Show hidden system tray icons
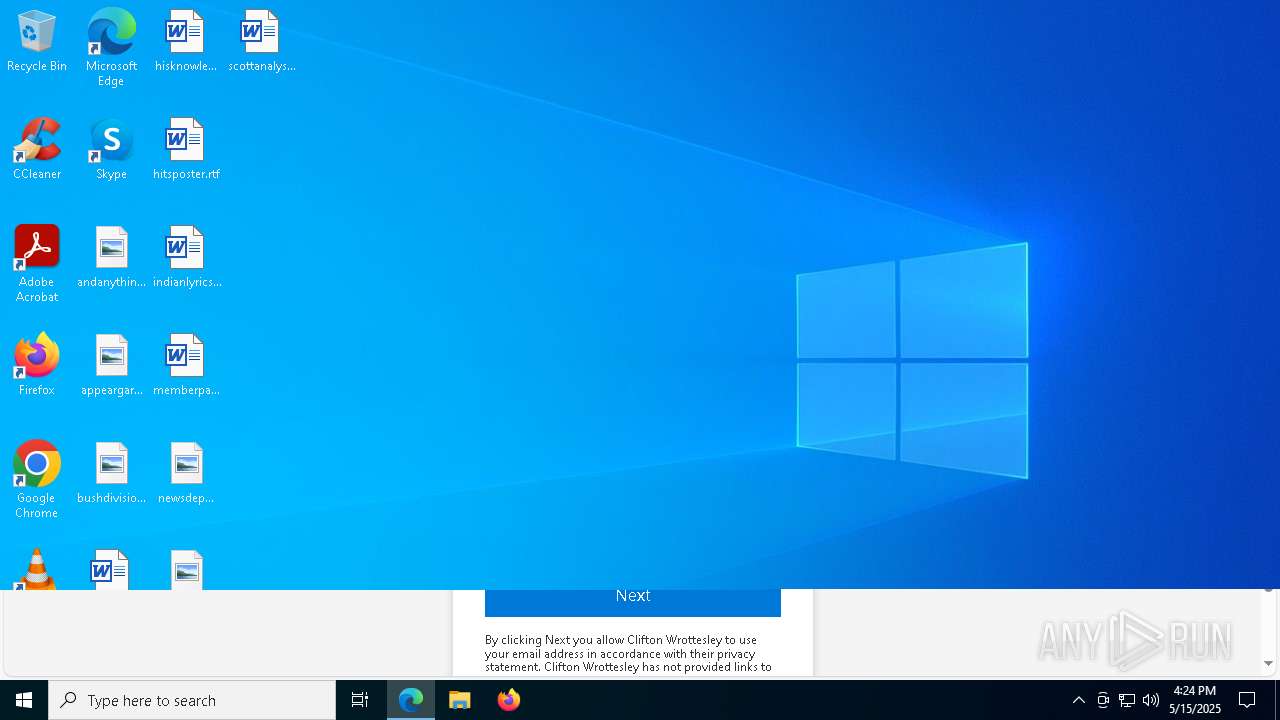 coord(1079,700)
